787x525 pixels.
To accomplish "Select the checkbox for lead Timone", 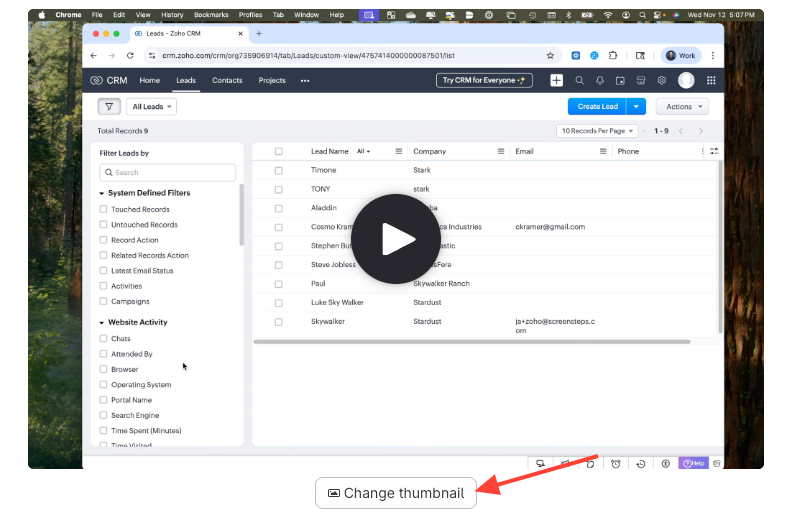I will pyautogui.click(x=279, y=170).
